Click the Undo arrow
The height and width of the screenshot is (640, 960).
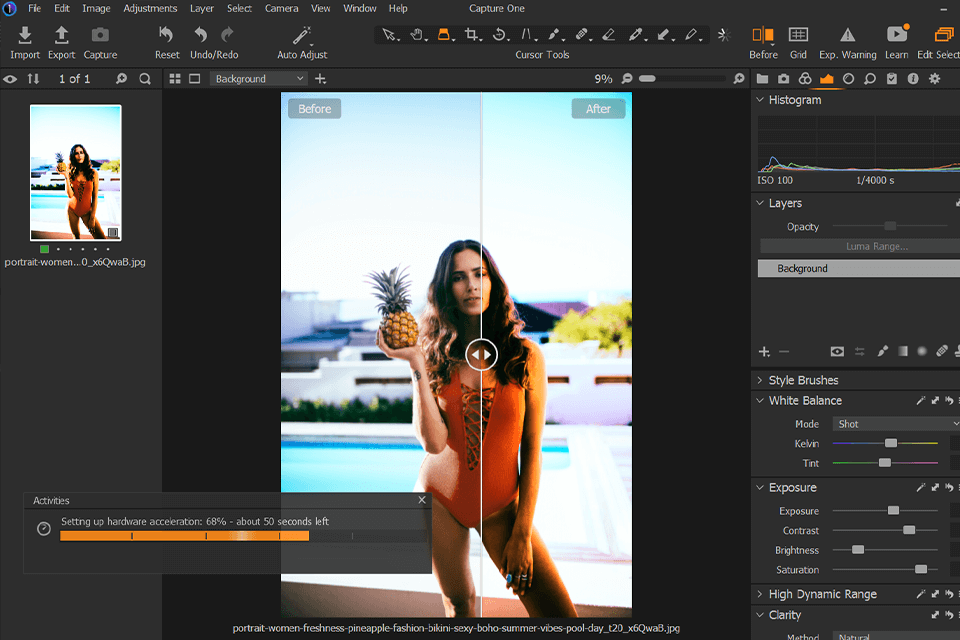[201, 34]
